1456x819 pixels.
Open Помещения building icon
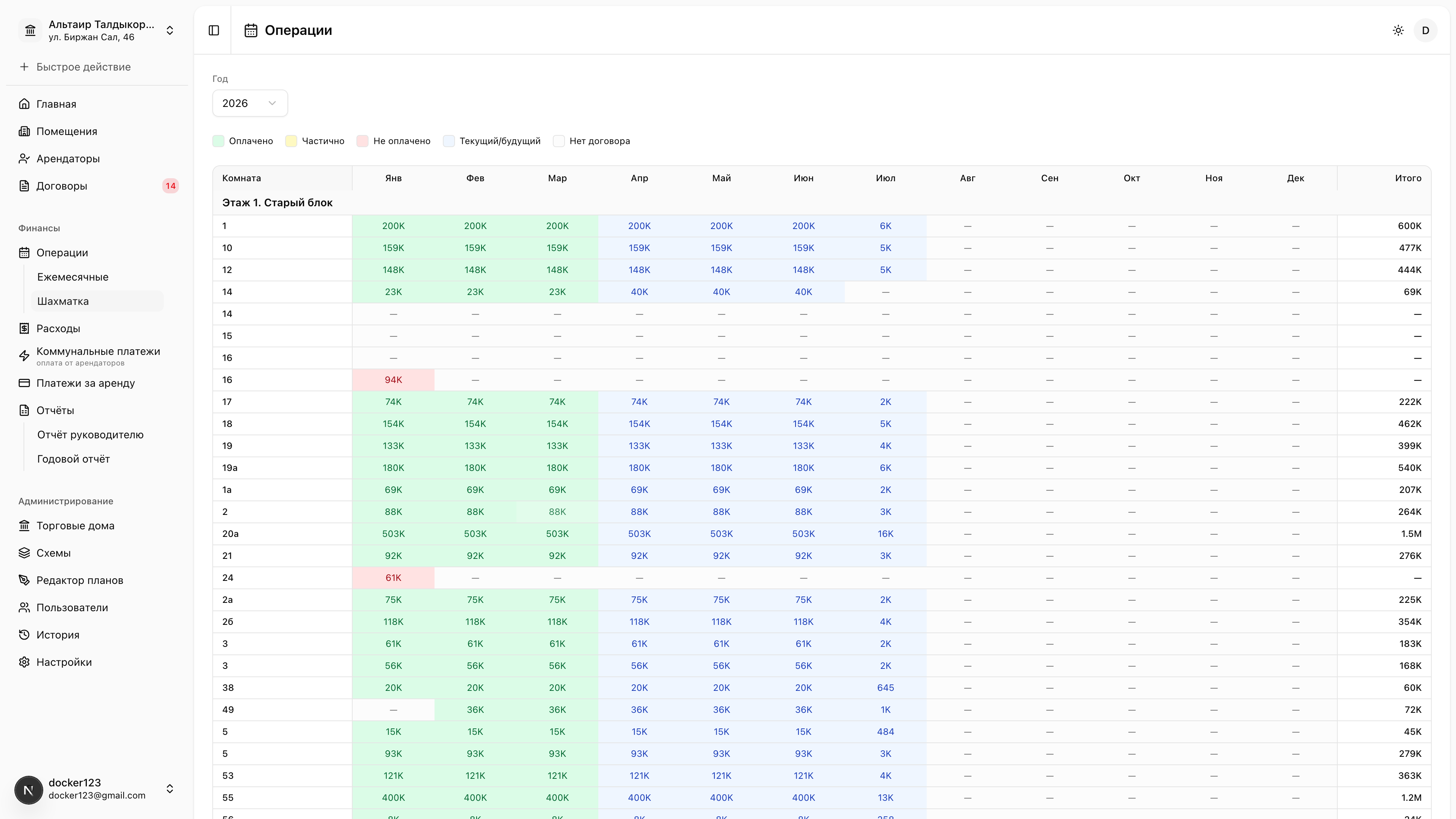coord(24,131)
